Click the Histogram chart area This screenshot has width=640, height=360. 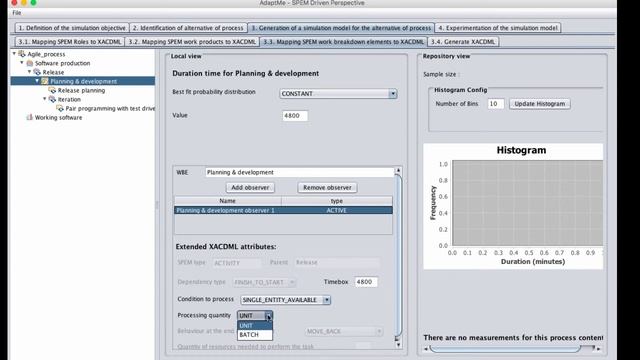coord(527,203)
